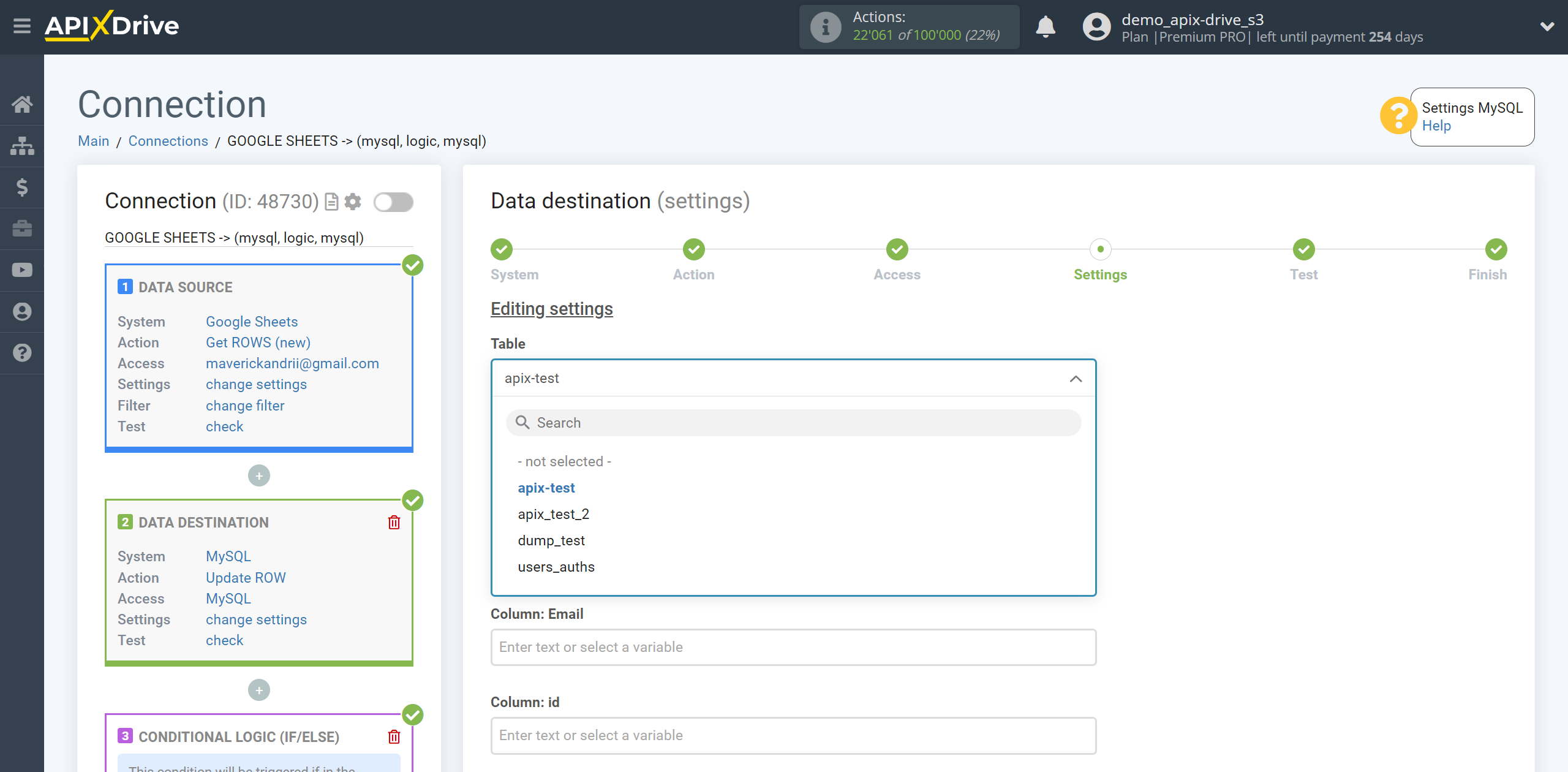Open the connections sitemap icon in sidebar
This screenshot has width=1568, height=772.
(22, 146)
